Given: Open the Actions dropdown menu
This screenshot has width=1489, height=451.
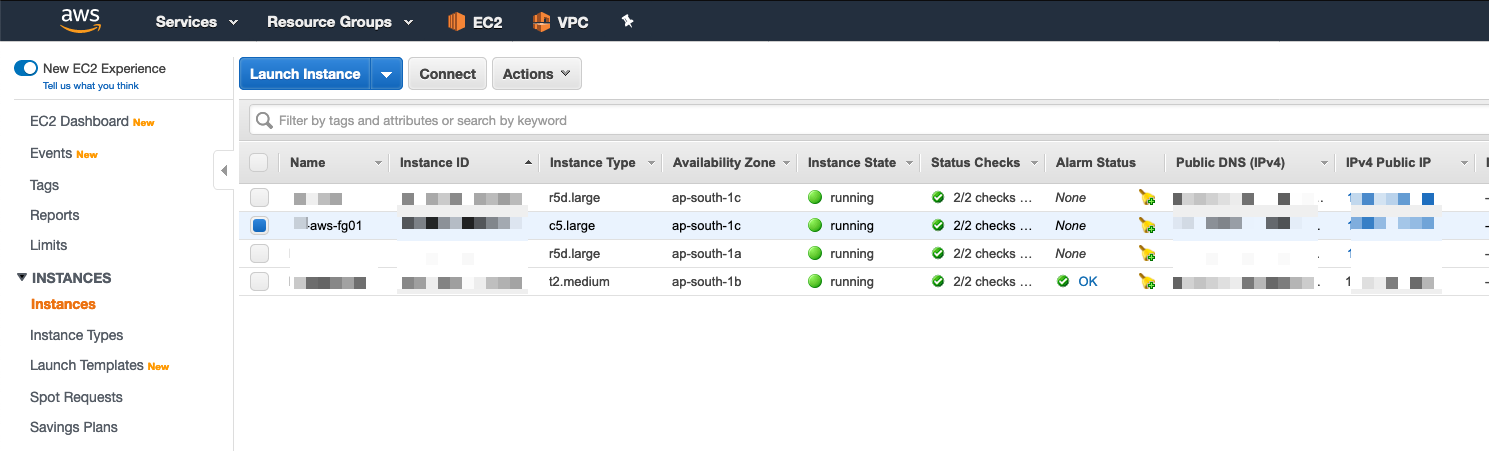Looking at the screenshot, I should pos(536,74).
